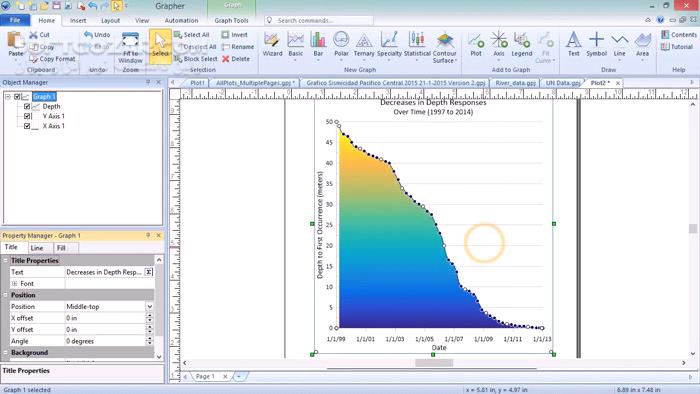Add Legend to graph
Viewport: 700px width, 394px height.
[x=521, y=45]
